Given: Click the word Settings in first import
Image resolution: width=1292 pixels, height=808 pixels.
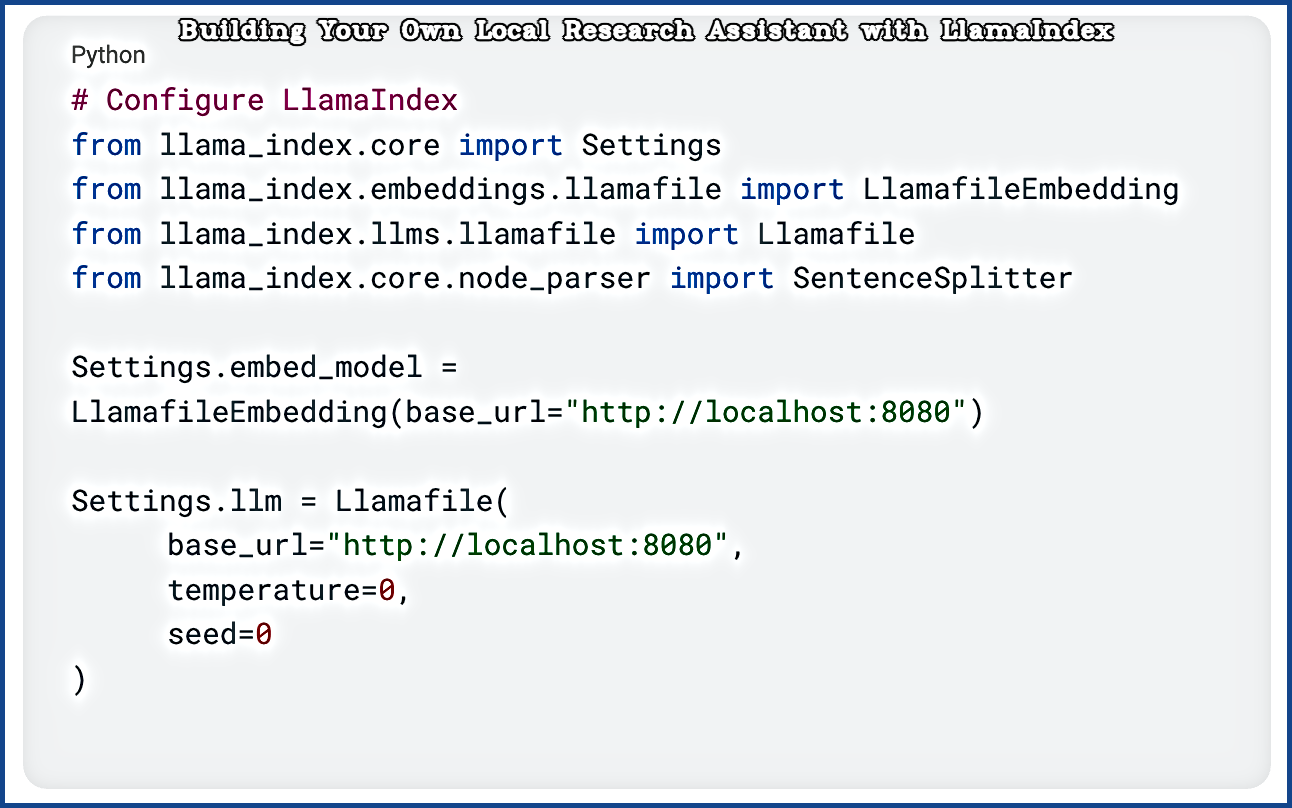Looking at the screenshot, I should click(651, 146).
